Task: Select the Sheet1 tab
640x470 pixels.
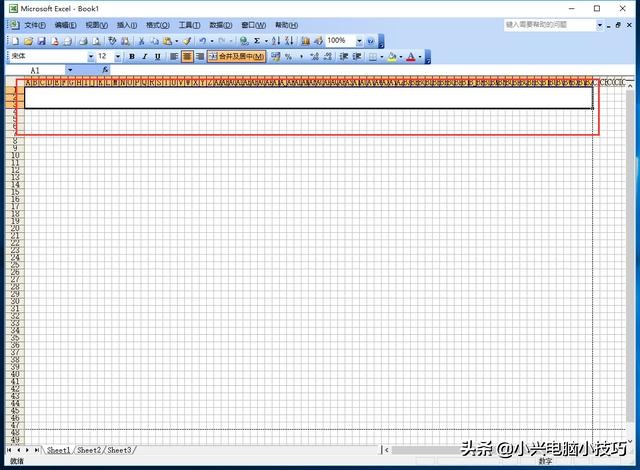Action: click(58, 450)
